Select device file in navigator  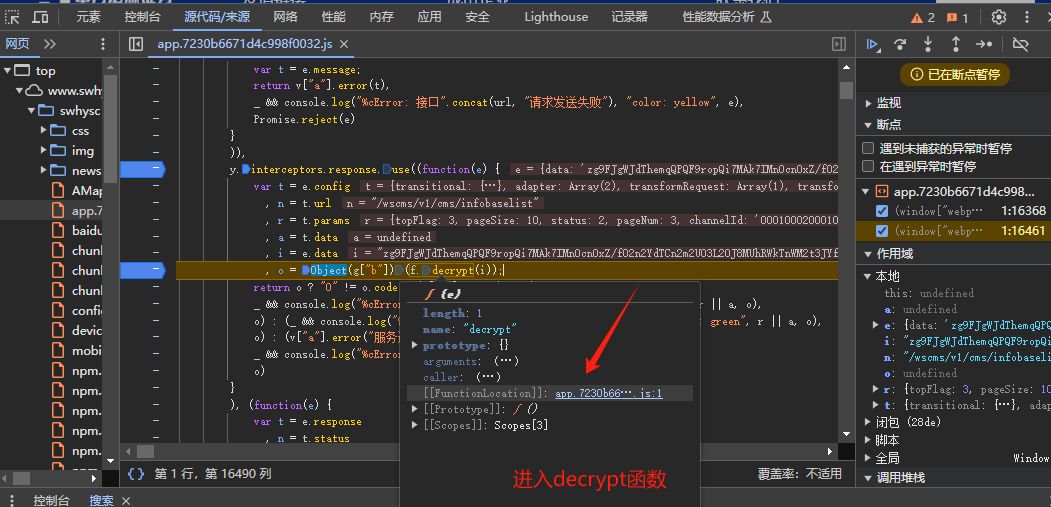[x=77, y=331]
